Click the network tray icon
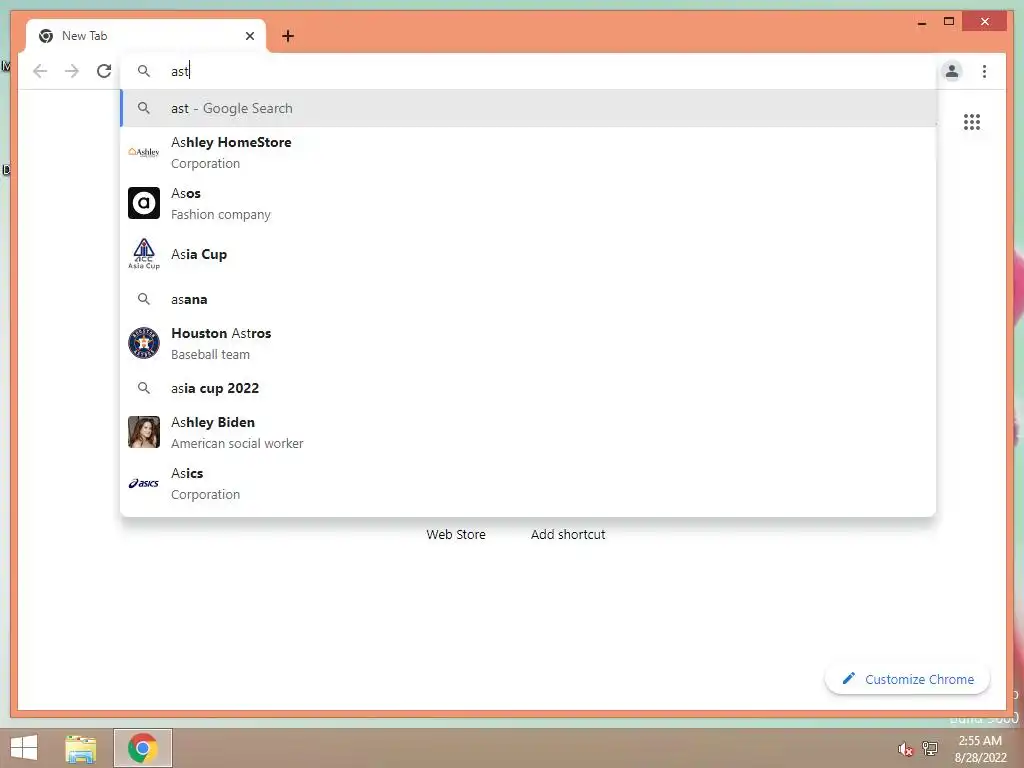This screenshot has height=768, width=1024. [930, 748]
